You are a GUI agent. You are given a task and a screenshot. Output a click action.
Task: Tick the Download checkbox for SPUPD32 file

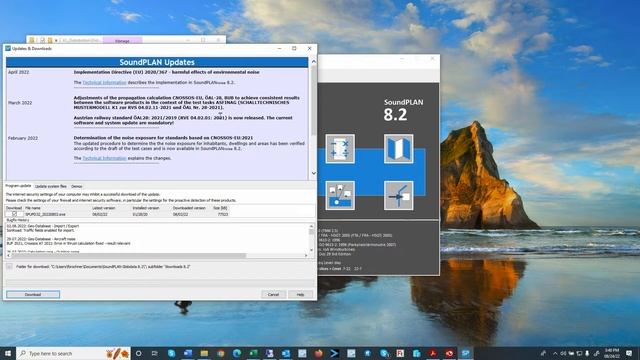[14, 214]
